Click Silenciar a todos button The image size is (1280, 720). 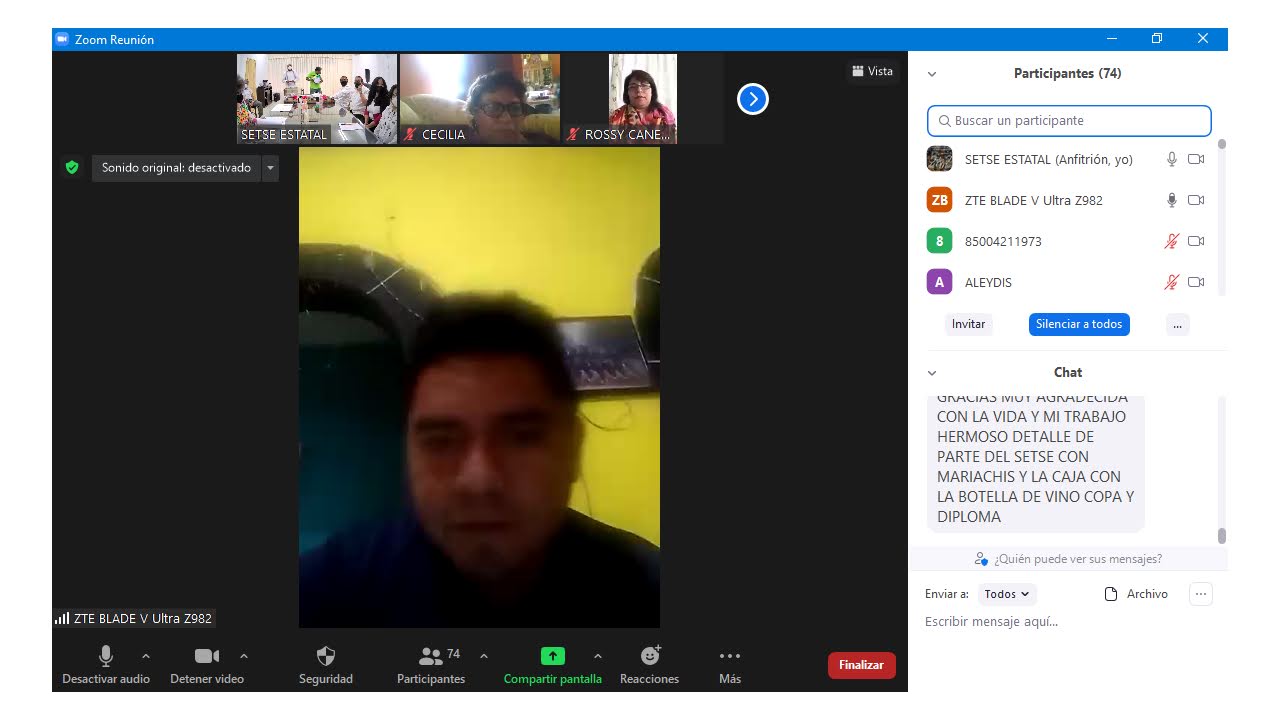tap(1079, 324)
